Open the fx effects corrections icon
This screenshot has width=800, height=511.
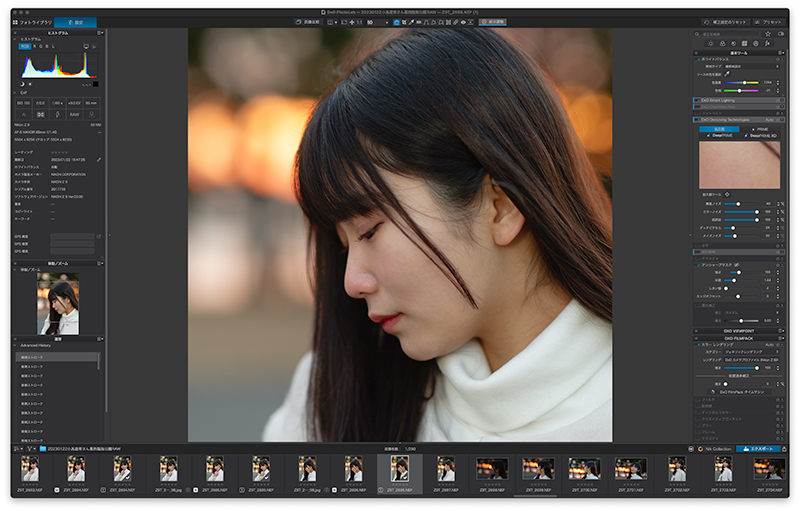click(767, 44)
